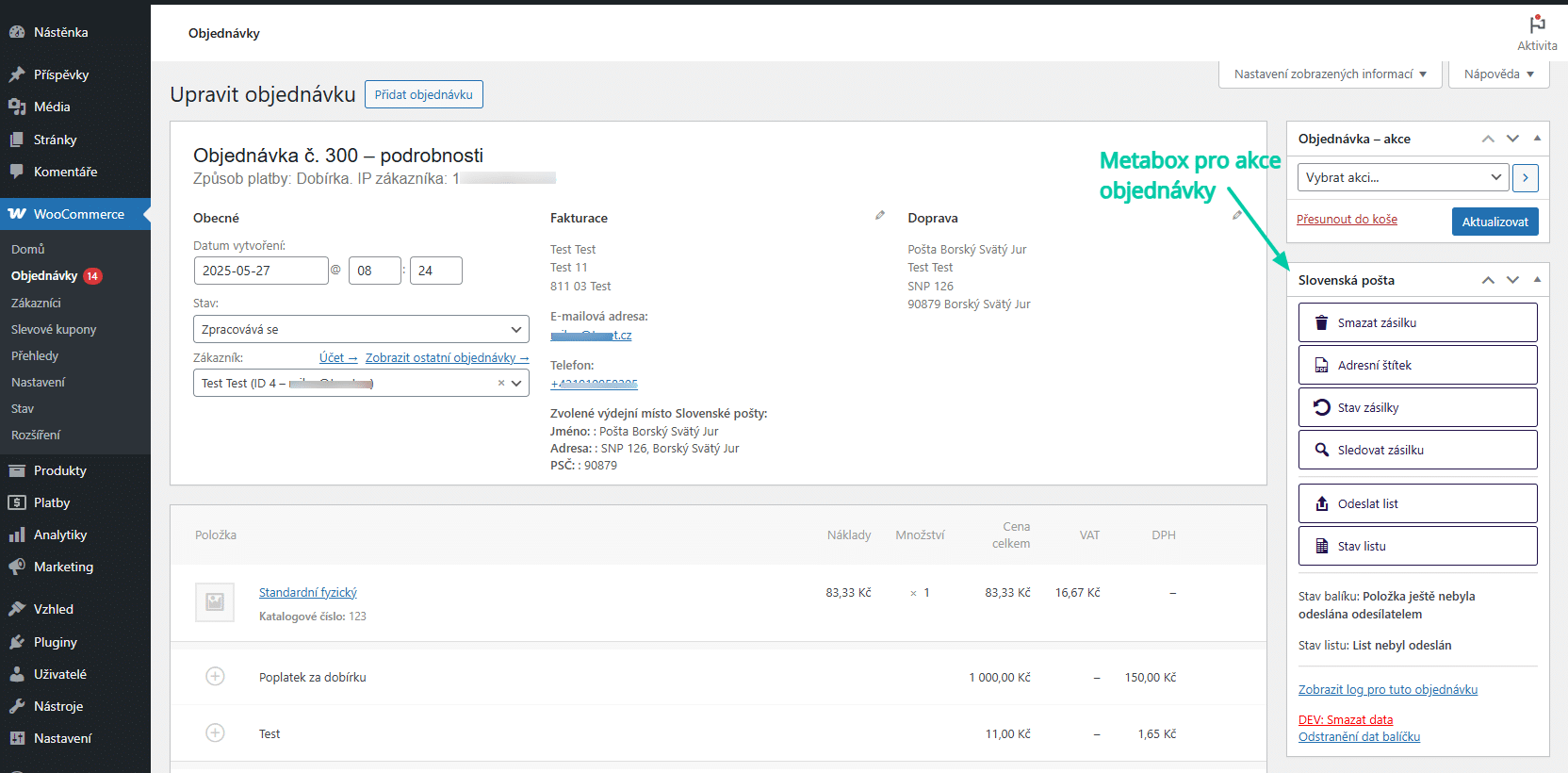
Task: Click the Analytiky bar chart icon
Action: (x=17, y=535)
